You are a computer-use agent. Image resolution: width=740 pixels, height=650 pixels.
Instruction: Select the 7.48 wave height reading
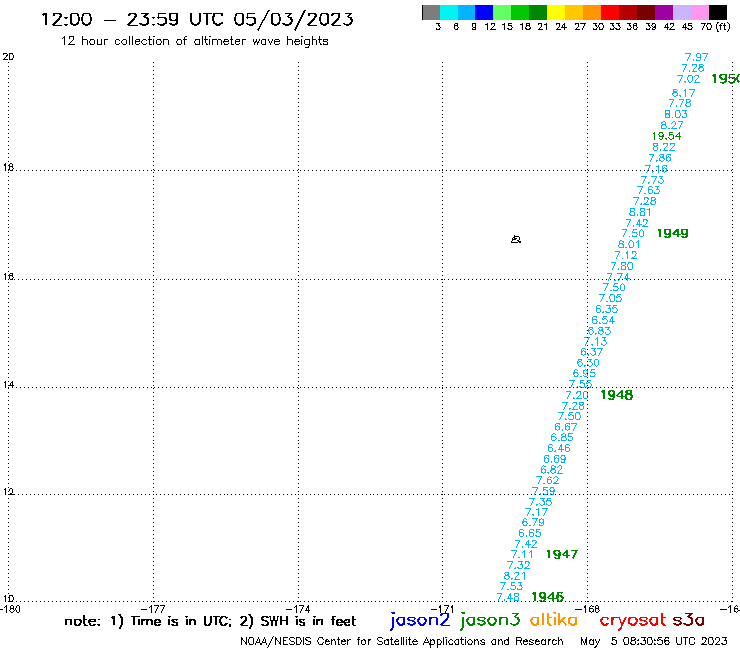click(508, 597)
